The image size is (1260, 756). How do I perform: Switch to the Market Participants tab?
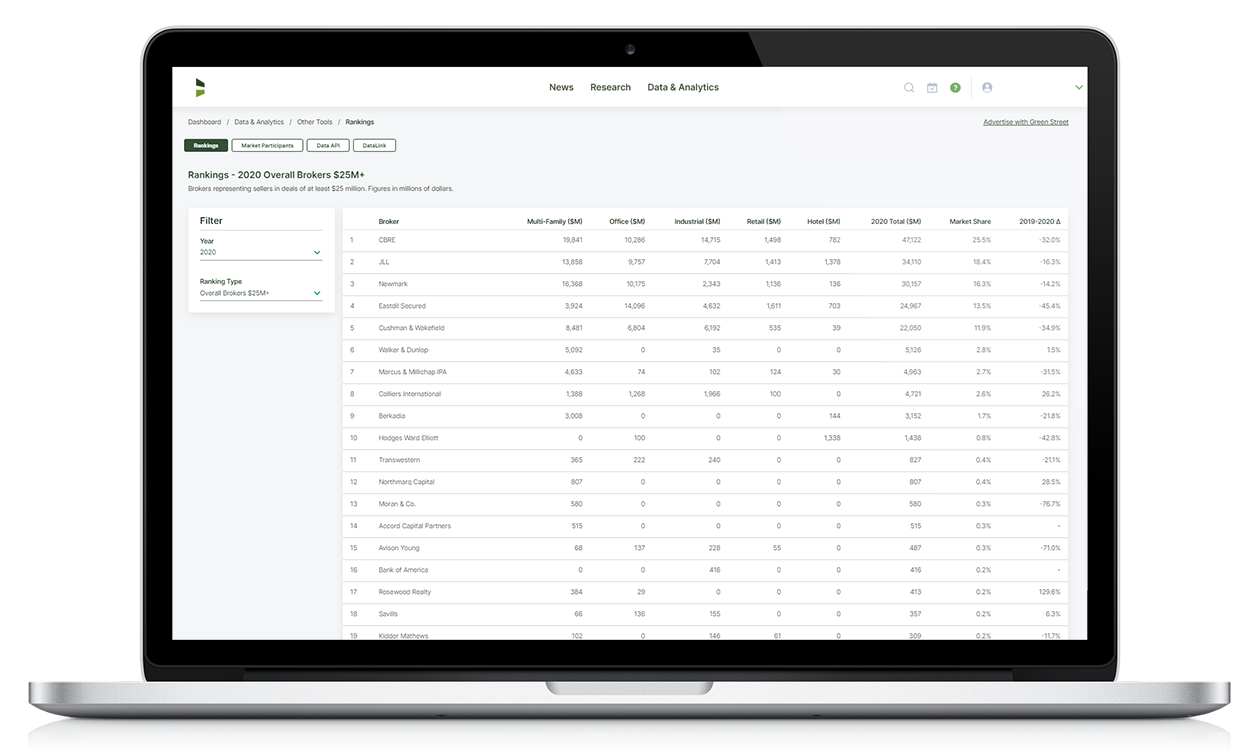click(x=267, y=146)
